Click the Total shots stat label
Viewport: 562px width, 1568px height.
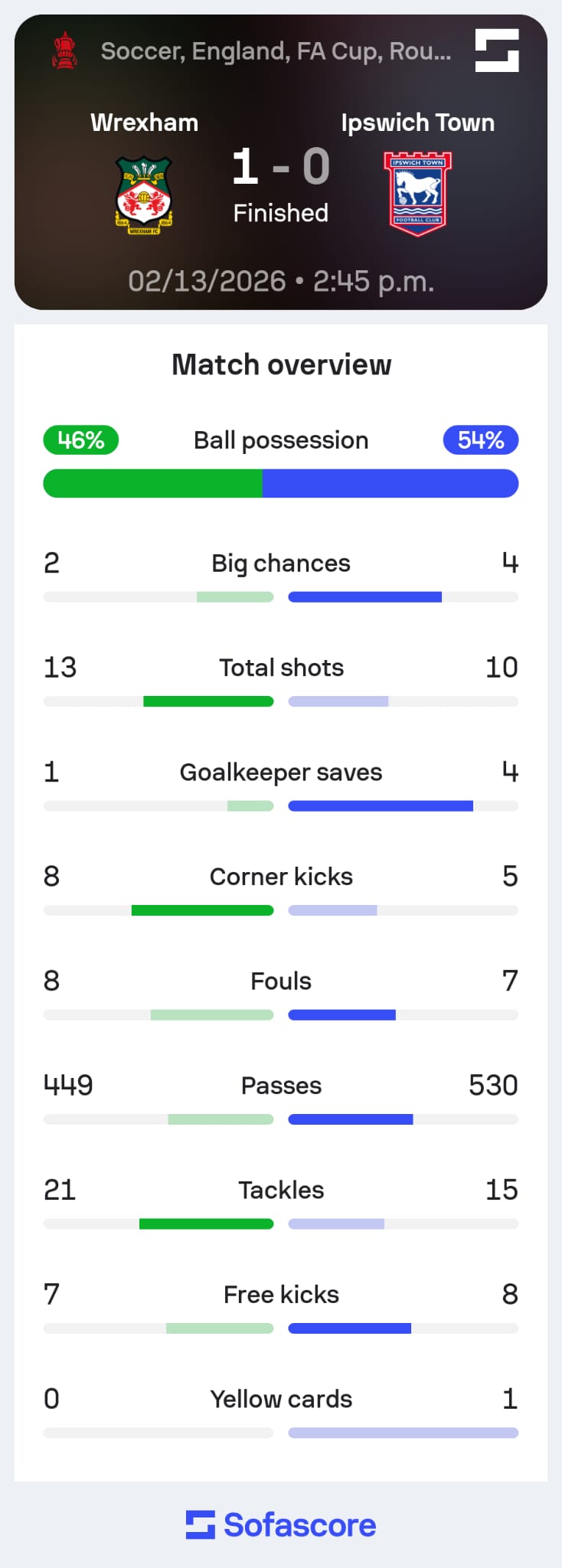click(281, 668)
